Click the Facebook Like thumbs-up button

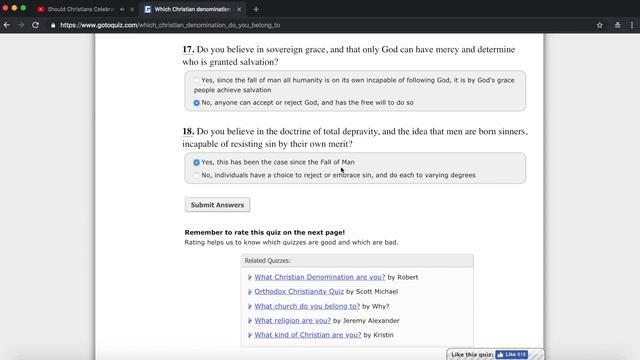[x=511, y=354]
